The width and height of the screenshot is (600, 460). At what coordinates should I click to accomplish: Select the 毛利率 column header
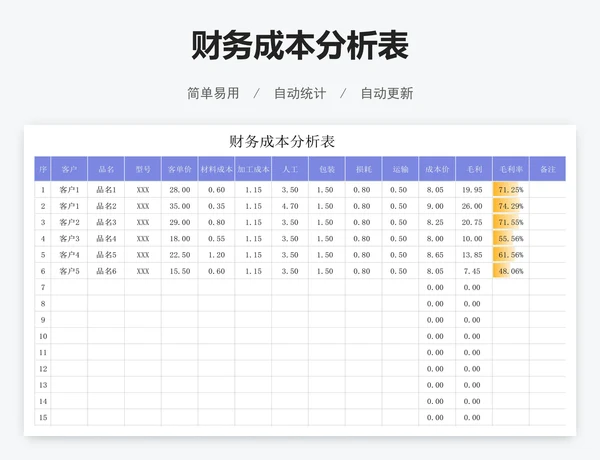pyautogui.click(x=511, y=169)
